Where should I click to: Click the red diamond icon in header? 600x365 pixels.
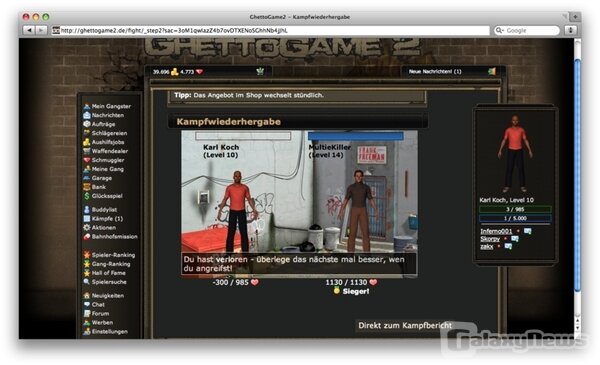point(199,72)
